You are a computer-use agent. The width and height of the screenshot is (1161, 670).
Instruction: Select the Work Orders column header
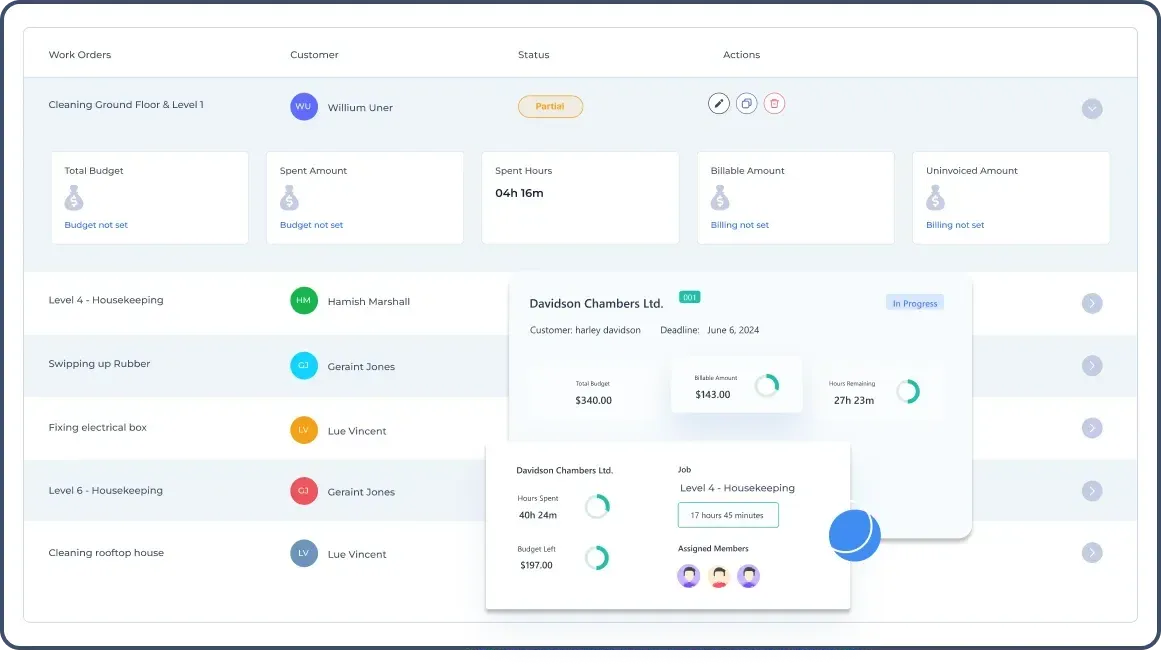80,55
